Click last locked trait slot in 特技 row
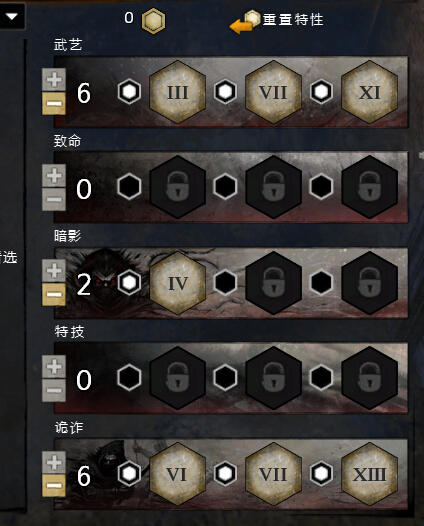The image size is (424, 526). click(x=369, y=378)
